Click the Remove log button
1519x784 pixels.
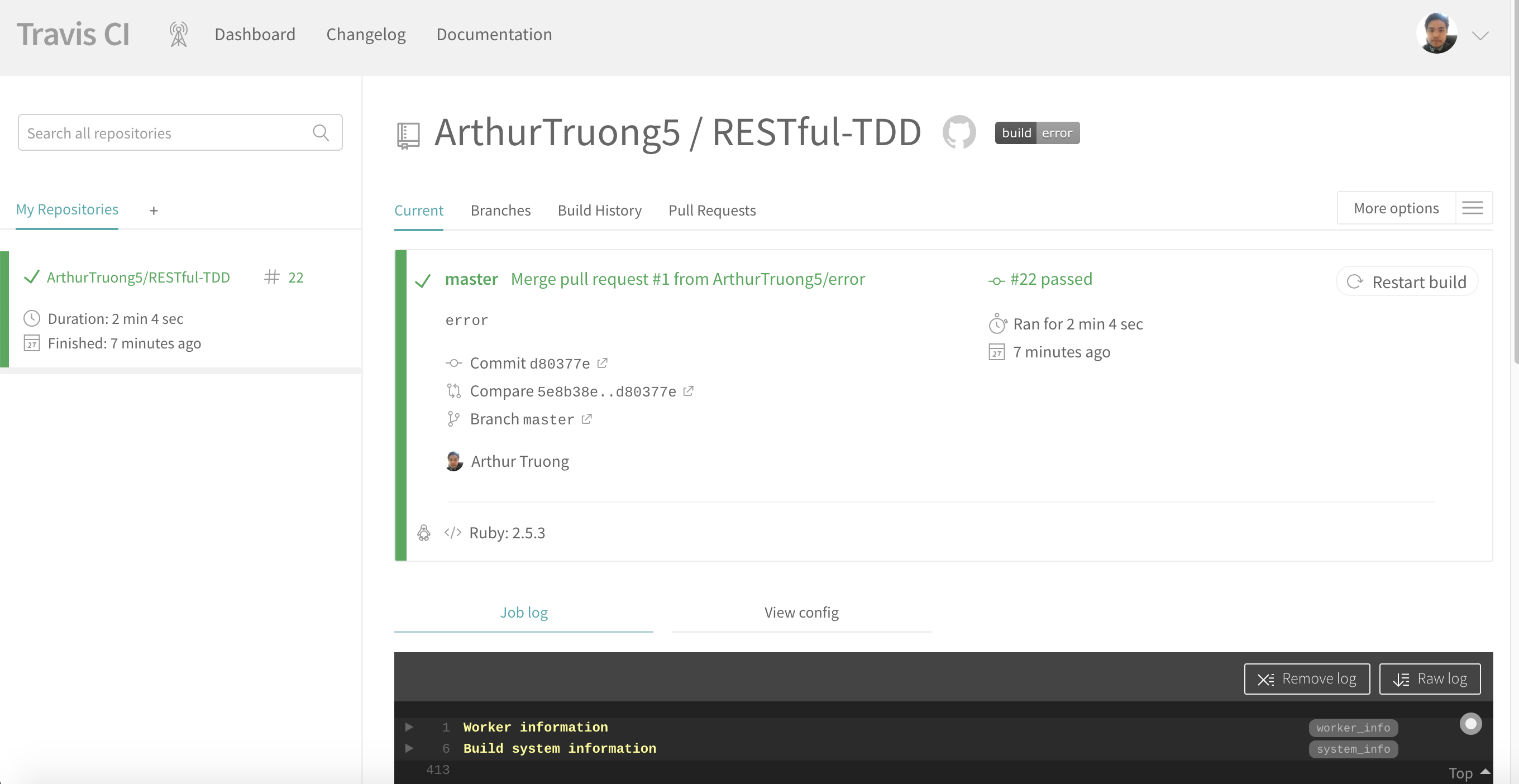pyautogui.click(x=1307, y=678)
